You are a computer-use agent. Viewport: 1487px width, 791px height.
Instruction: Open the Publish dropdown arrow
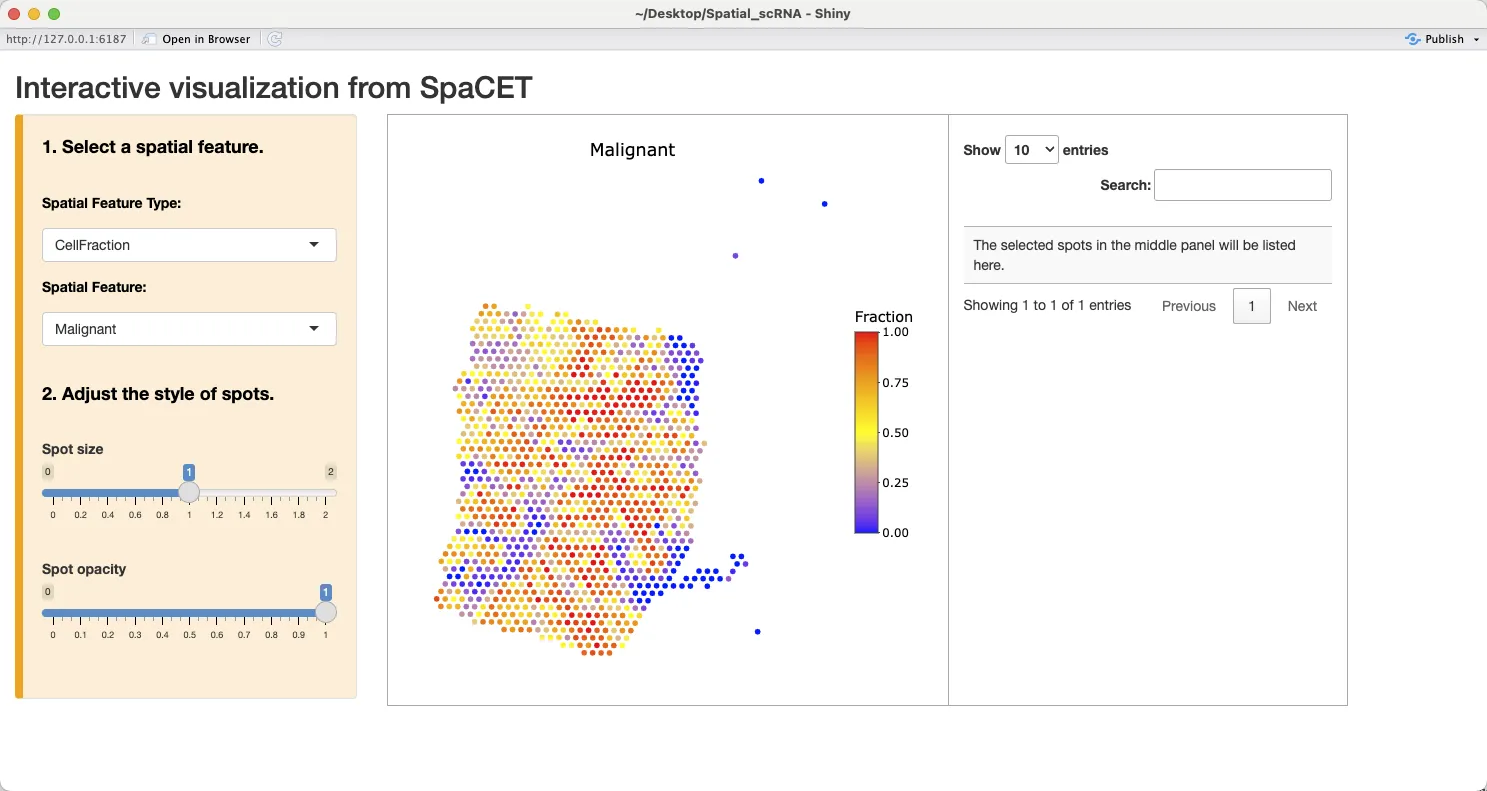coord(1476,39)
